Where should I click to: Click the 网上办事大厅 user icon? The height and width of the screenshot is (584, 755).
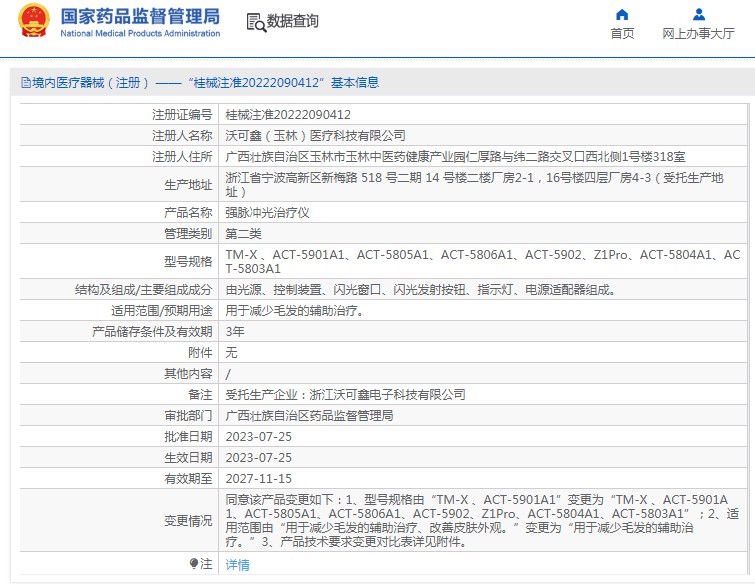tap(699, 15)
